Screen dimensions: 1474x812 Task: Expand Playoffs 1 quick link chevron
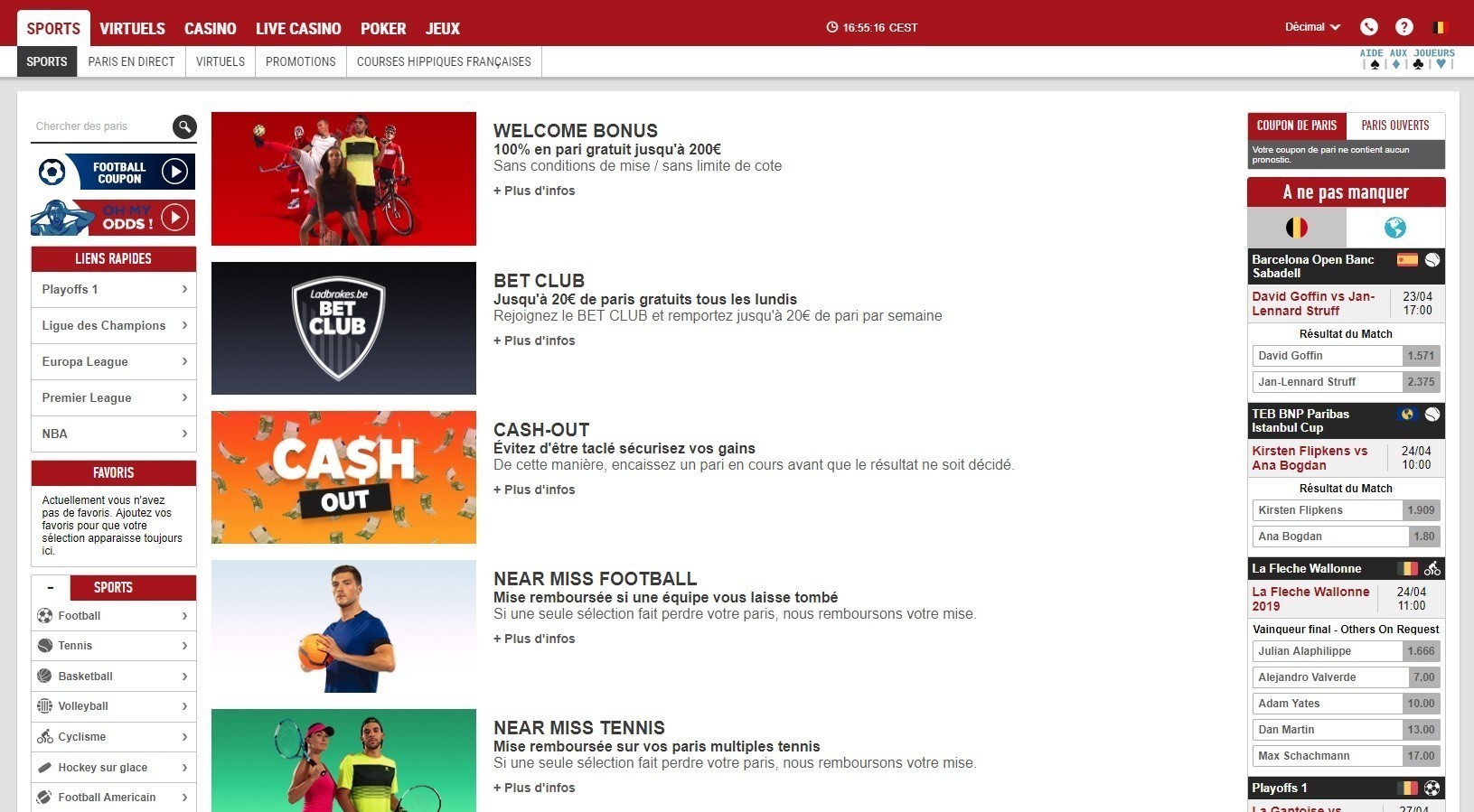[184, 290]
